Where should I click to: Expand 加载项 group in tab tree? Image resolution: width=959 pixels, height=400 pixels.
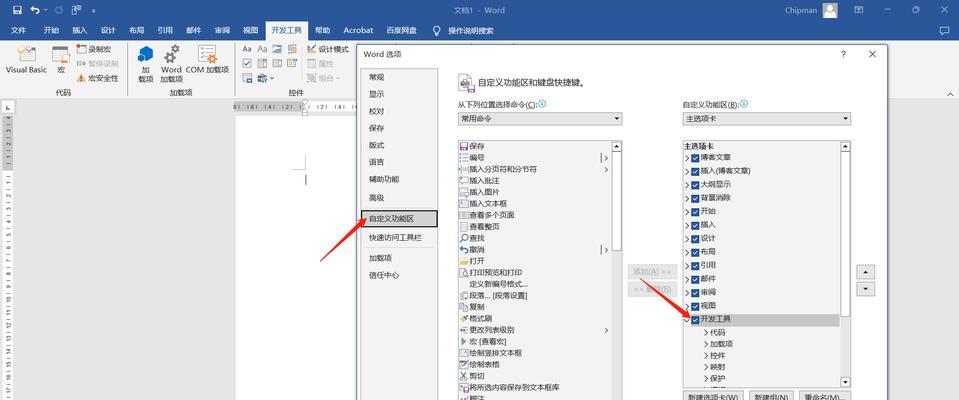(706, 344)
